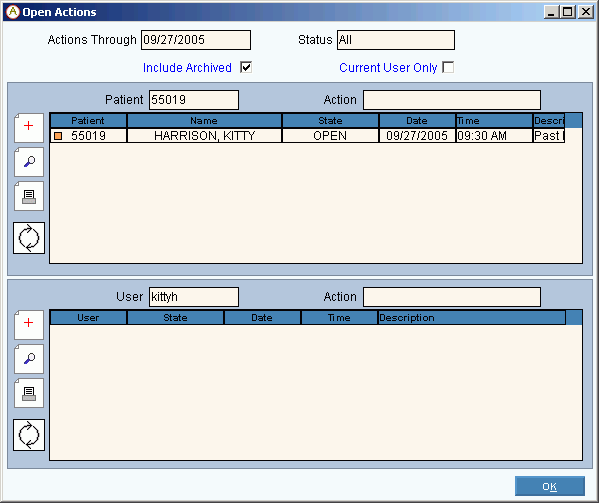Screen dimensions: 599x503
Task: Click the OK button
Action: click(x=550, y=486)
